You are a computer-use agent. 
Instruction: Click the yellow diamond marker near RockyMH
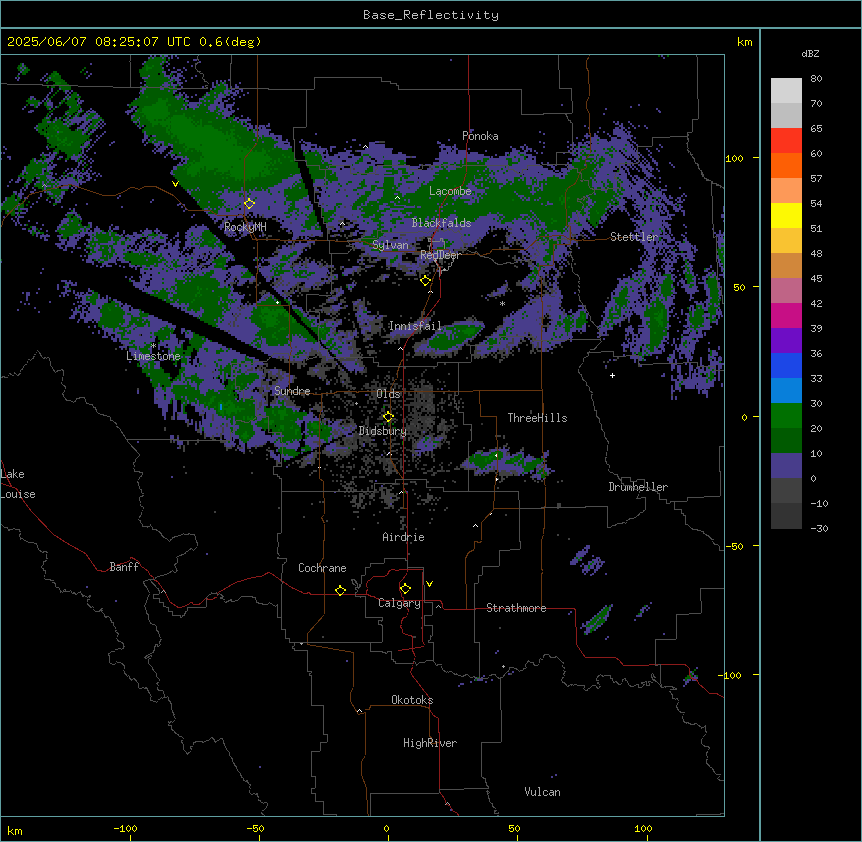point(249,204)
